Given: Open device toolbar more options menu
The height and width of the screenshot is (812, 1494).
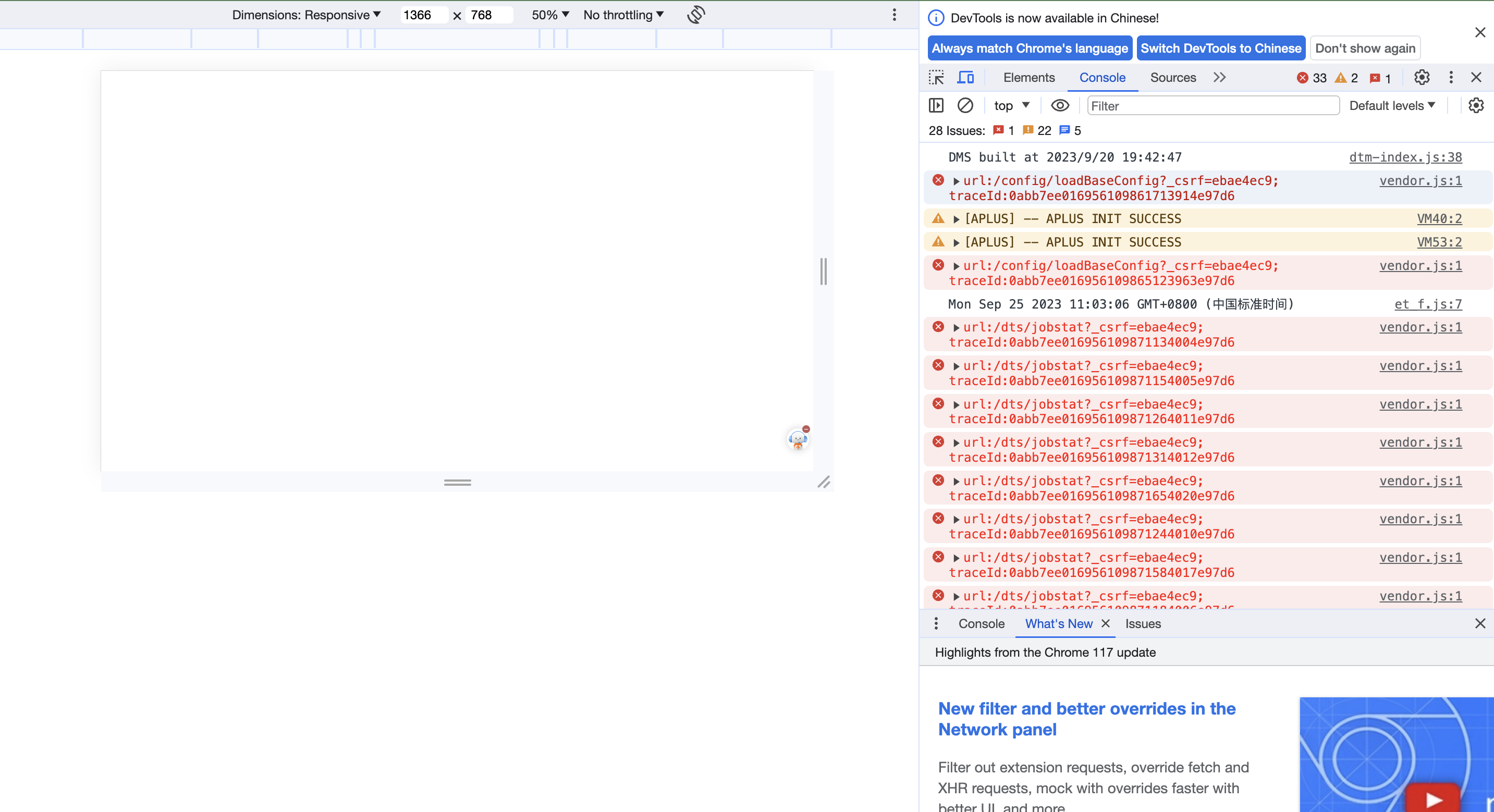Looking at the screenshot, I should [x=895, y=15].
